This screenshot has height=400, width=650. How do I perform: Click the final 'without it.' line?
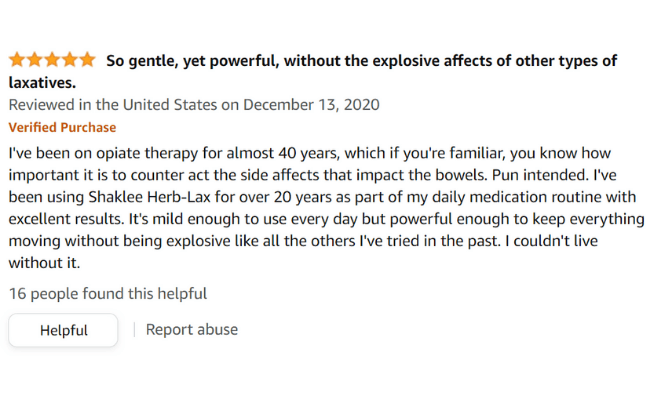(44, 263)
